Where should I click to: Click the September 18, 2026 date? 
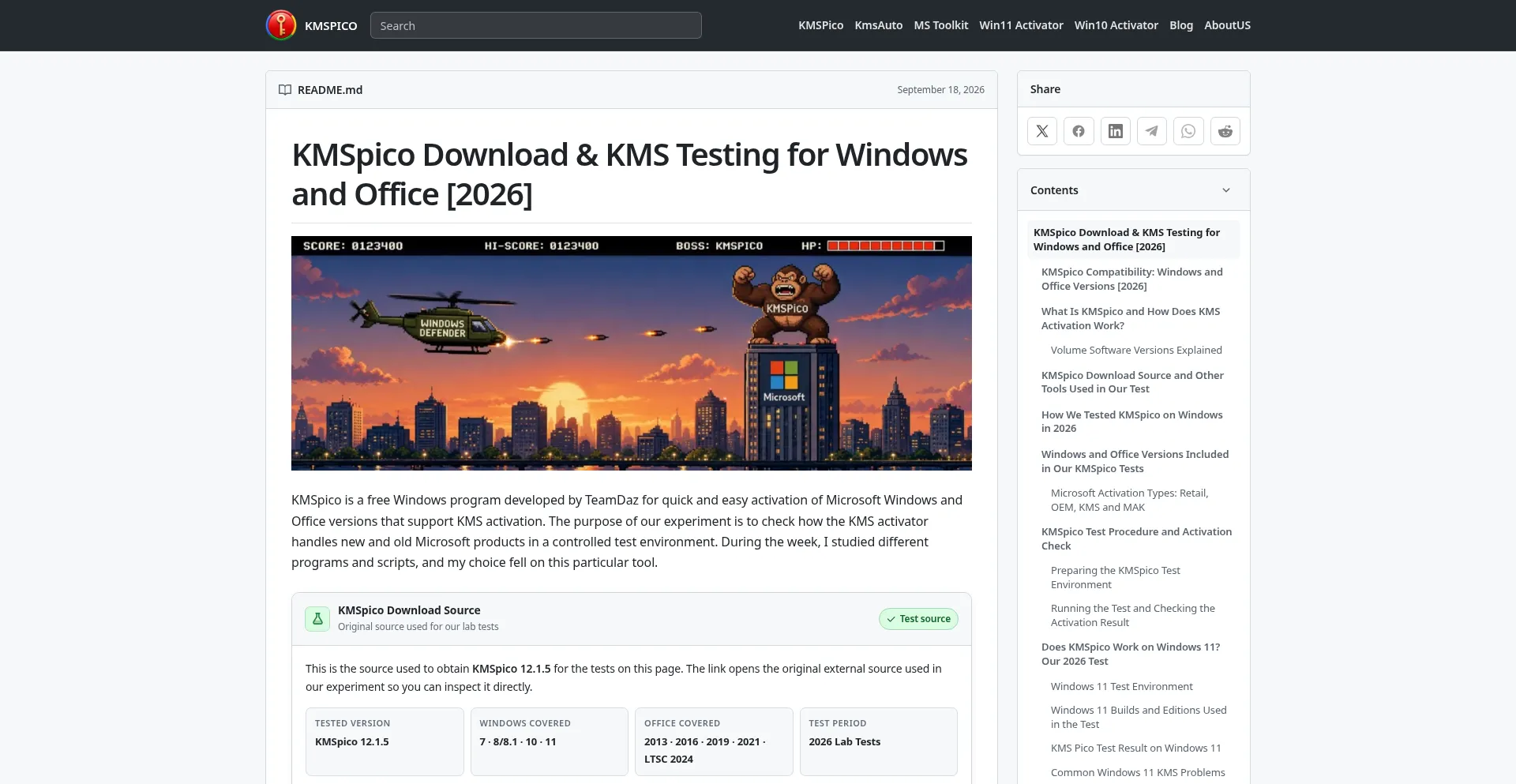[x=940, y=90]
